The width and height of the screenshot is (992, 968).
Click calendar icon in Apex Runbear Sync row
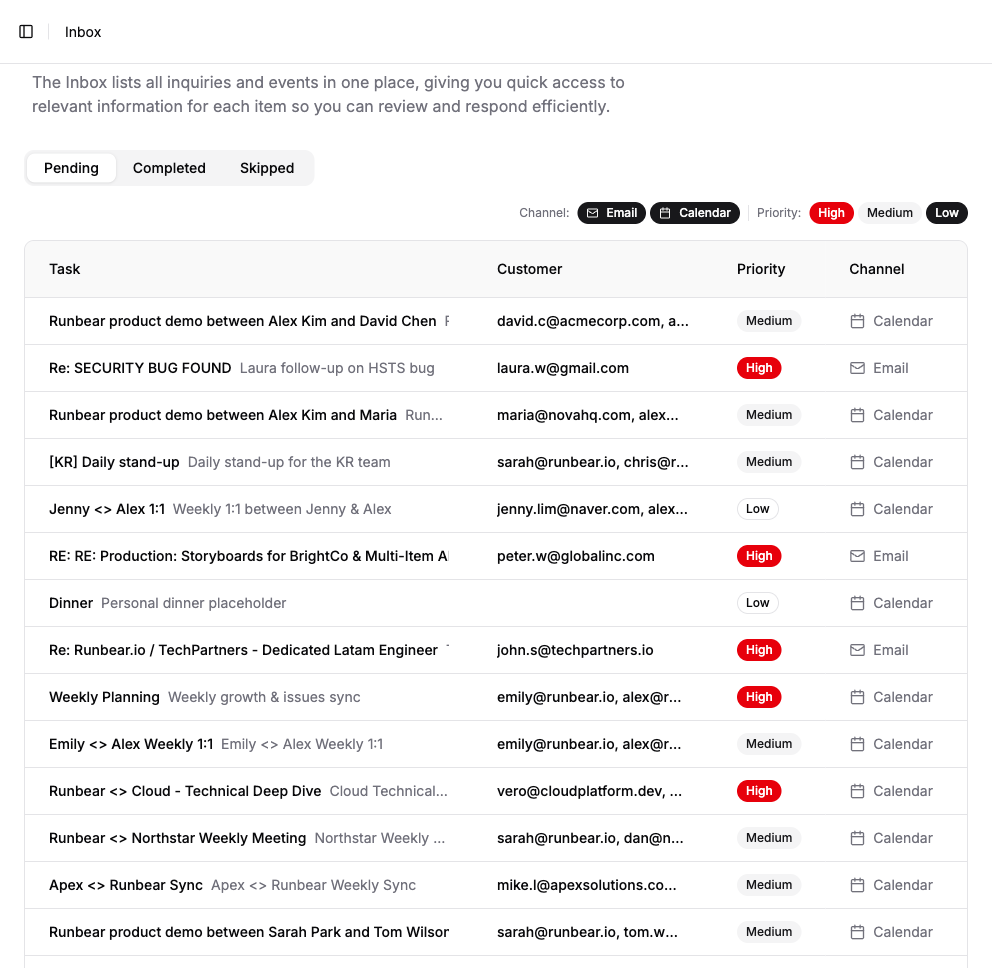(857, 885)
